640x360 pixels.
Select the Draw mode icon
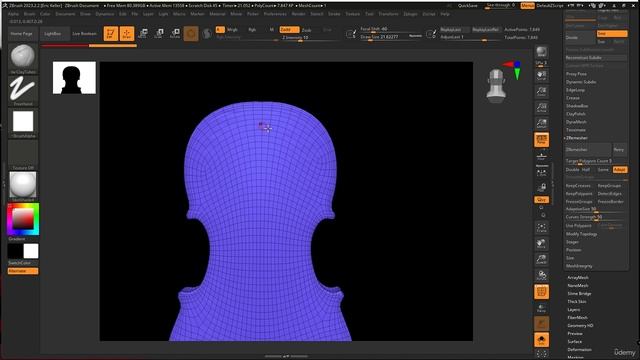(x=127, y=33)
